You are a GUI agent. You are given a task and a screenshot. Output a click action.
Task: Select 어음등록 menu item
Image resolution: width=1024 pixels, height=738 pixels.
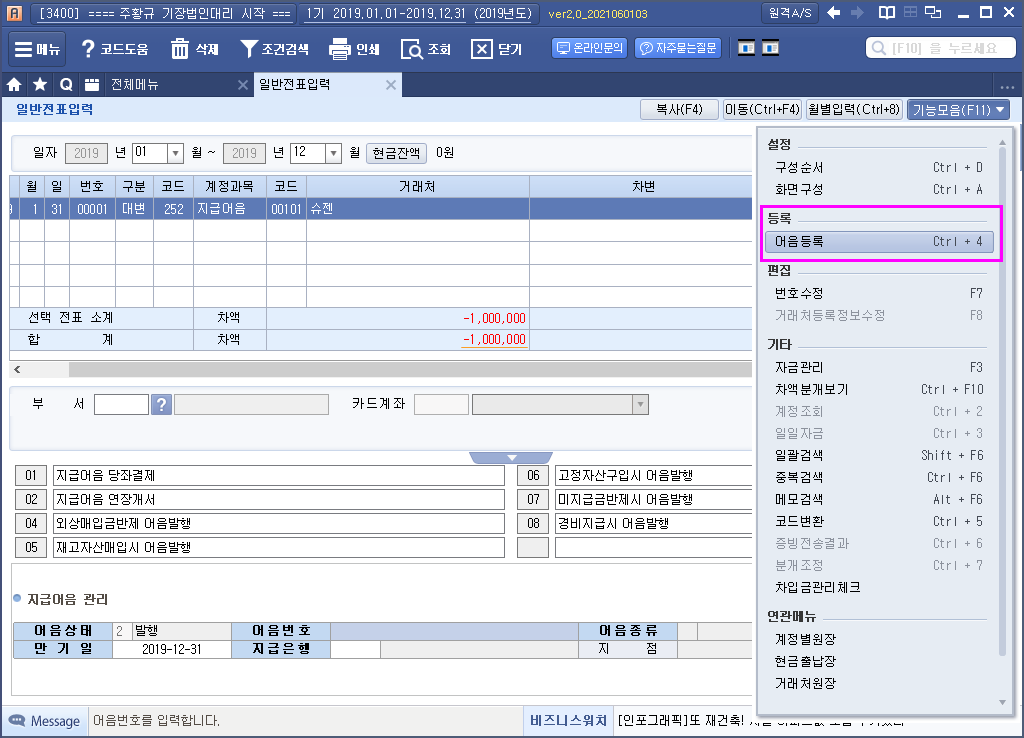coord(878,242)
